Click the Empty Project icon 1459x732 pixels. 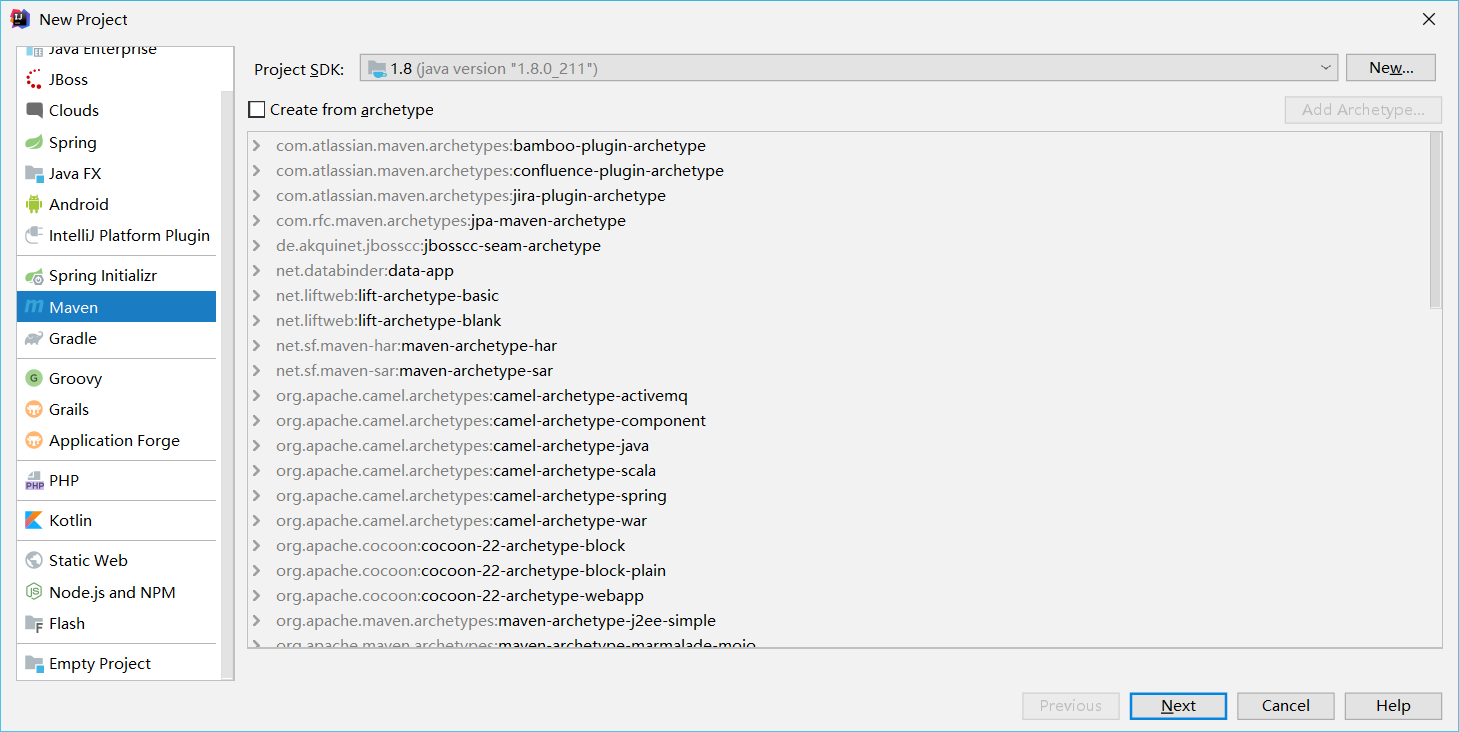click(34, 664)
